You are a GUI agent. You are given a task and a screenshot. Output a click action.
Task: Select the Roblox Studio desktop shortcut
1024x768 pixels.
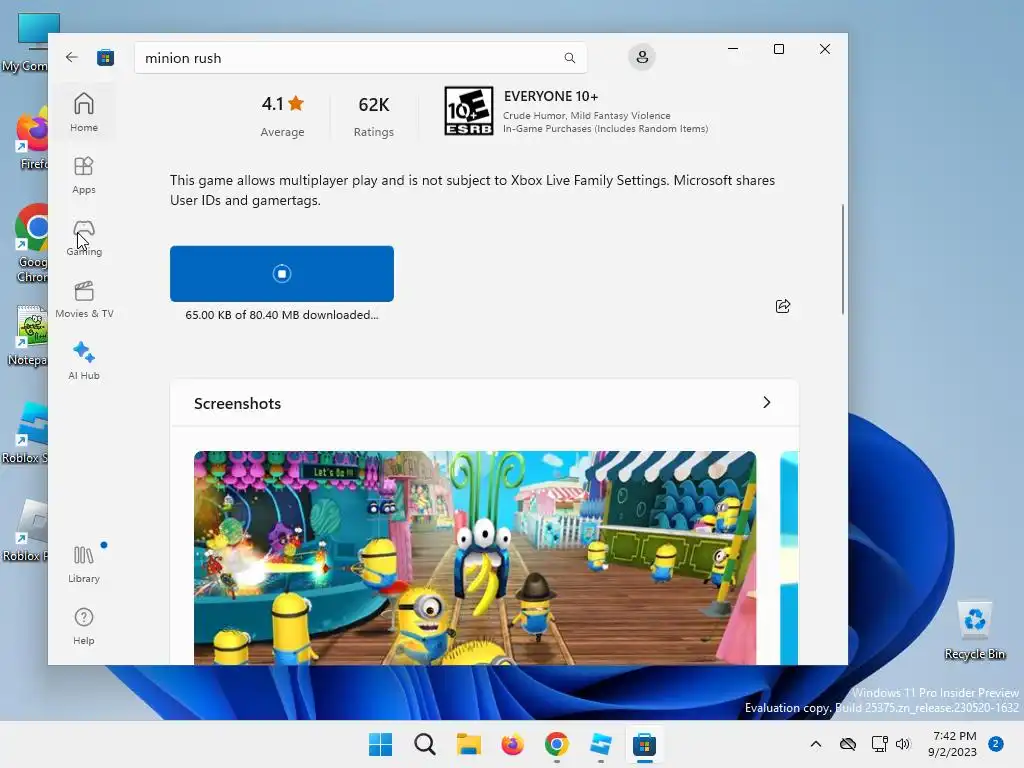coord(25,434)
